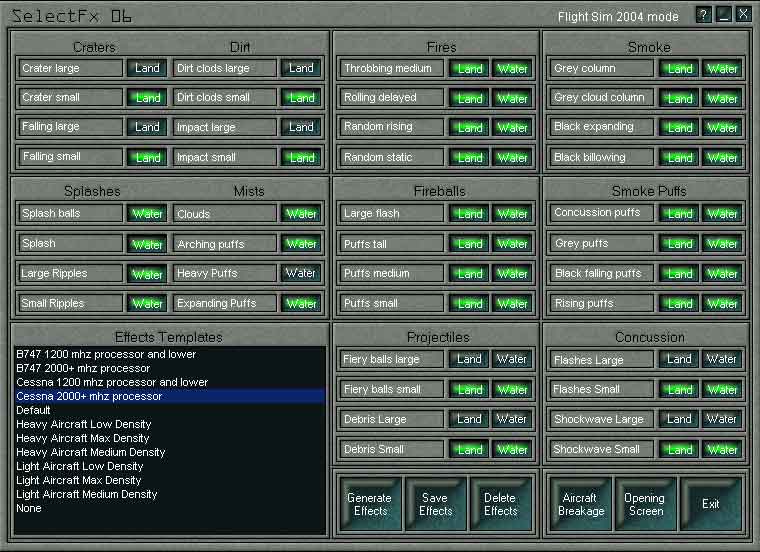Toggle Water for Rising puffs
The height and width of the screenshot is (552, 760).
point(722,303)
